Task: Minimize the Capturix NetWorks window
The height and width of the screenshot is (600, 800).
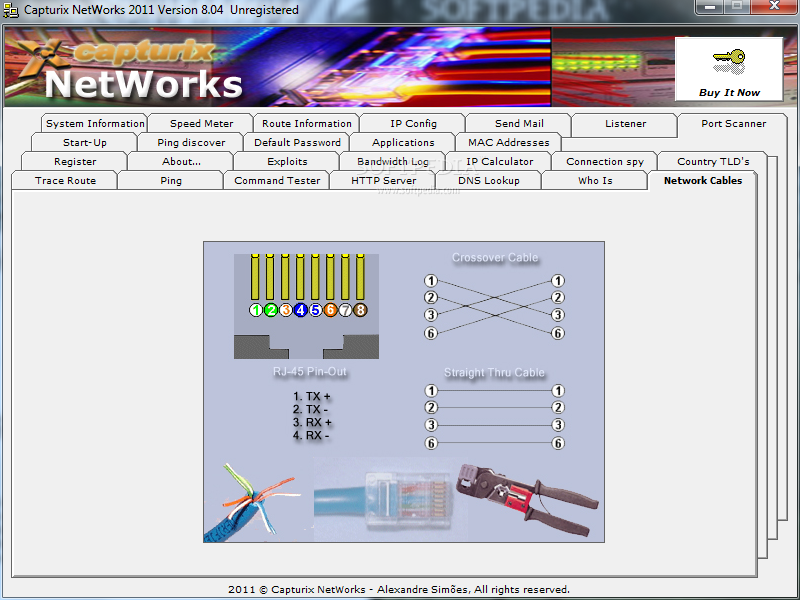Action: click(710, 7)
